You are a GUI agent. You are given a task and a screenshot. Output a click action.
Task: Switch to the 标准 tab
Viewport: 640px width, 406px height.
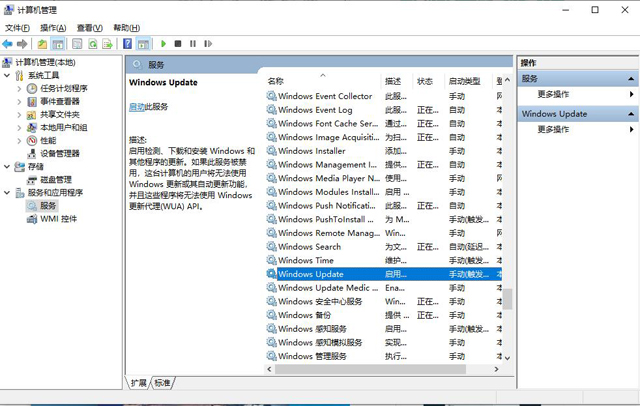coord(162,383)
